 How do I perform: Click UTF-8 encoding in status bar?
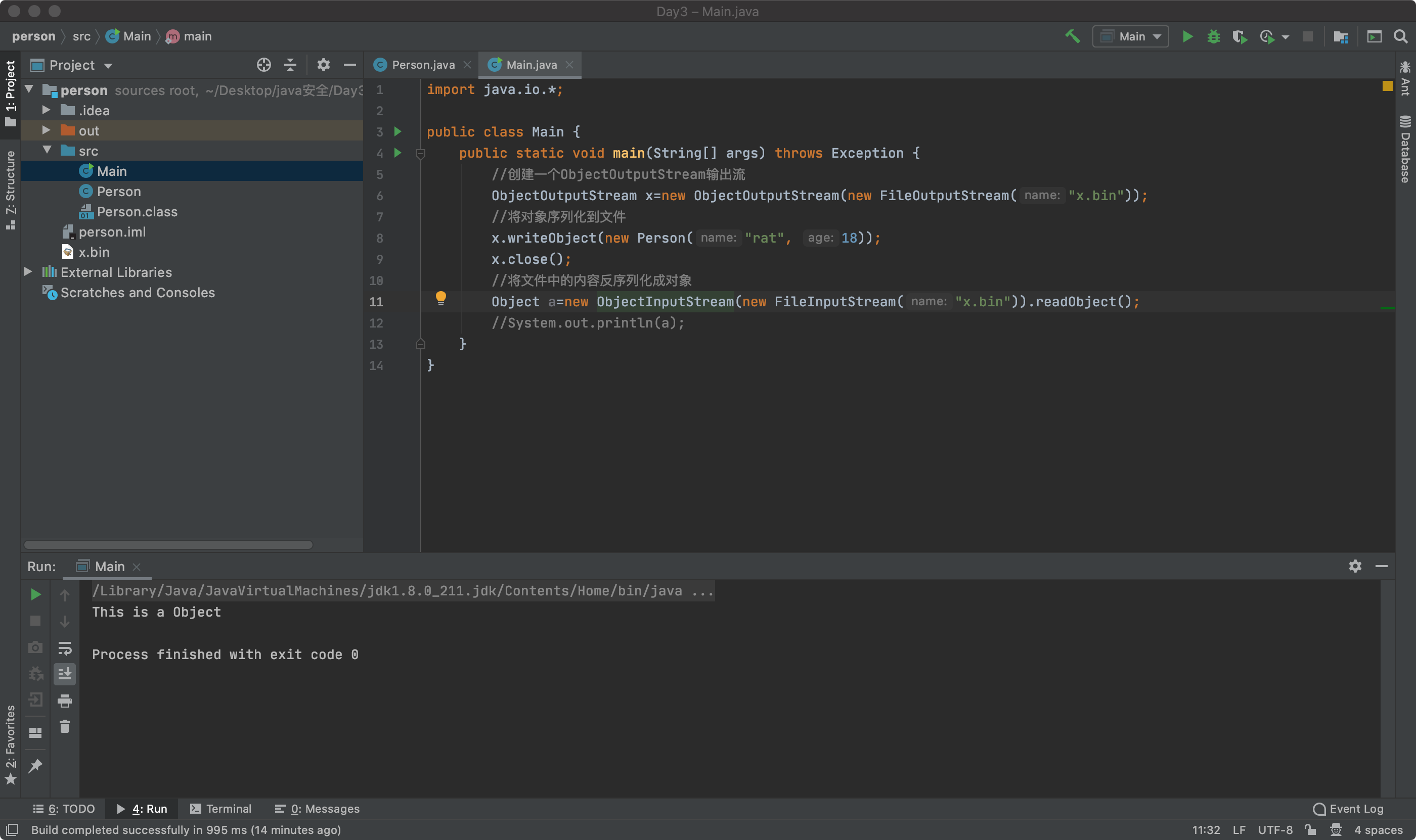1275,830
